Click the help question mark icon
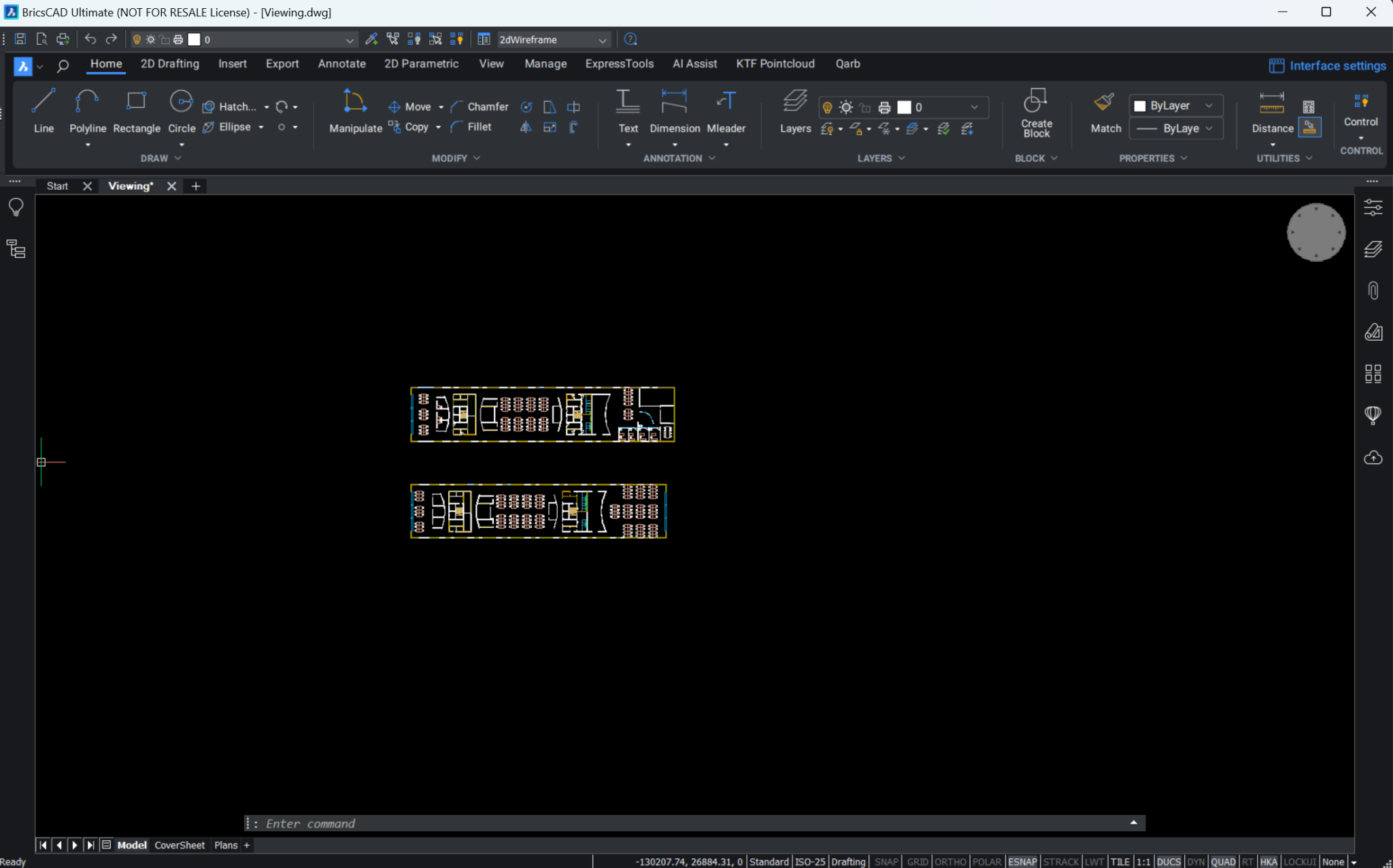 click(x=631, y=39)
